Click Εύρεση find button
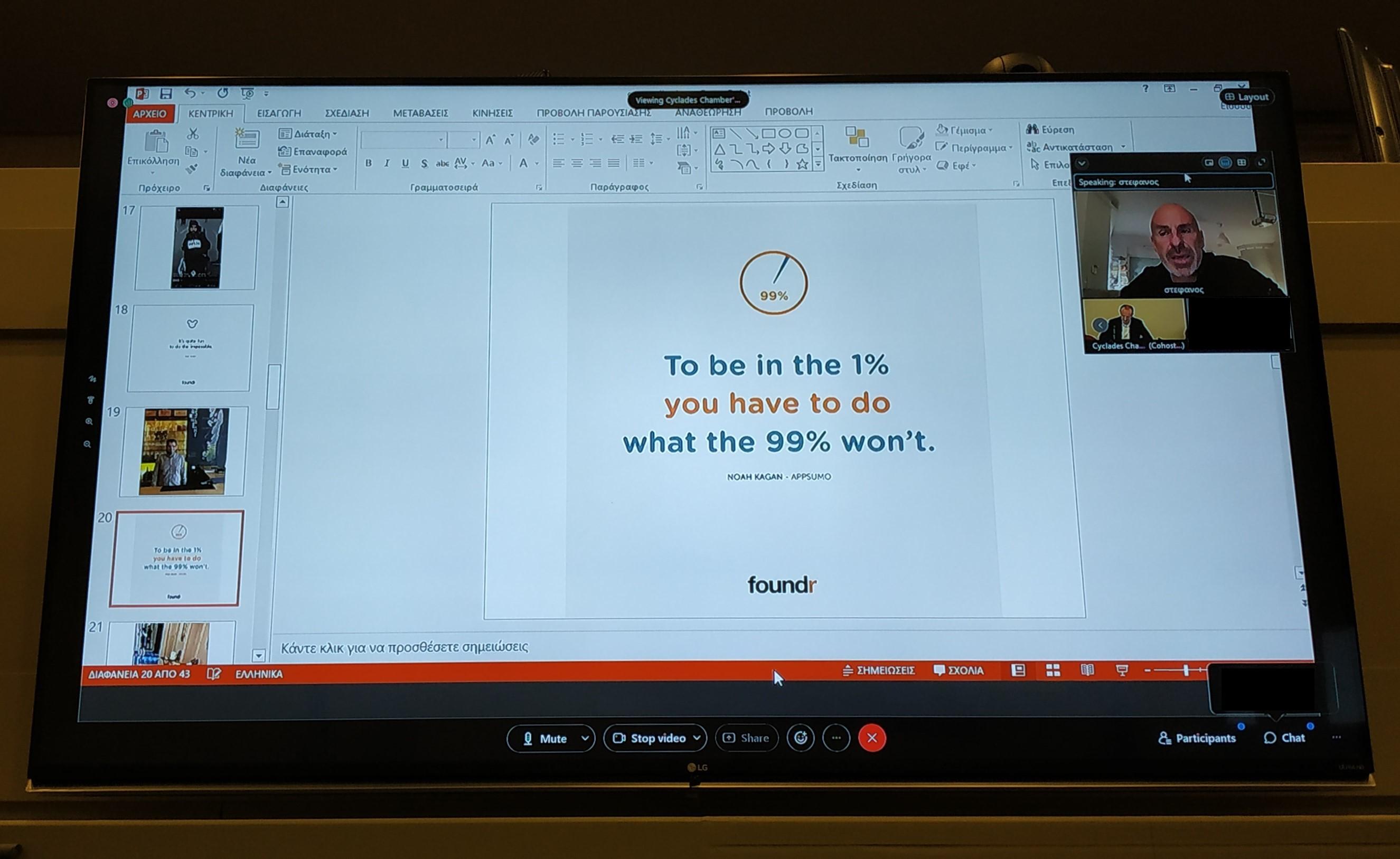 click(x=1050, y=129)
